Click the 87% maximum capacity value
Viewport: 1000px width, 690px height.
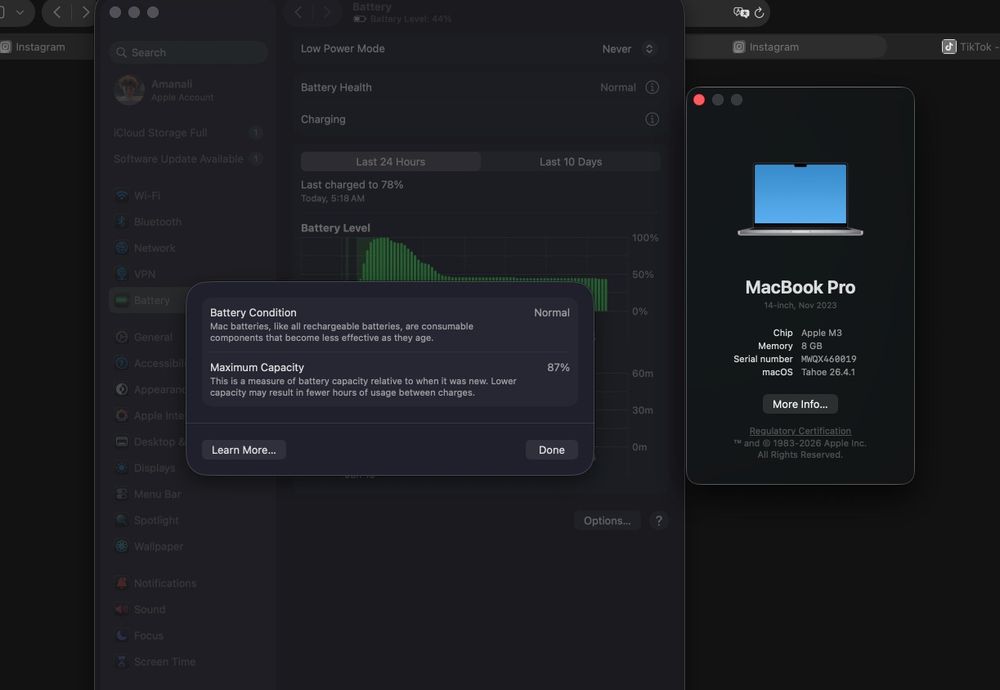pos(558,367)
